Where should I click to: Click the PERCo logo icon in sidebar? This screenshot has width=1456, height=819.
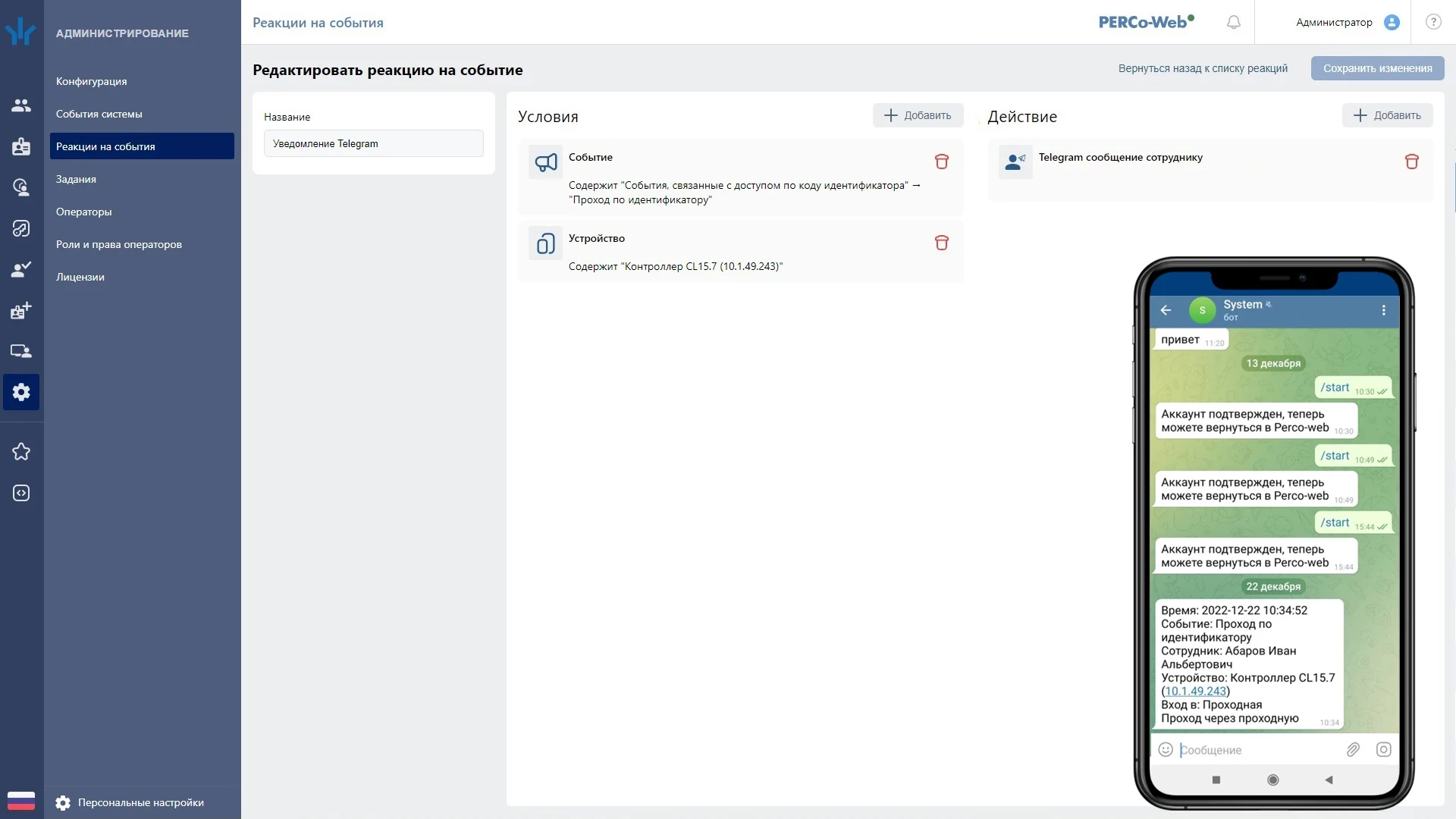pos(20,31)
